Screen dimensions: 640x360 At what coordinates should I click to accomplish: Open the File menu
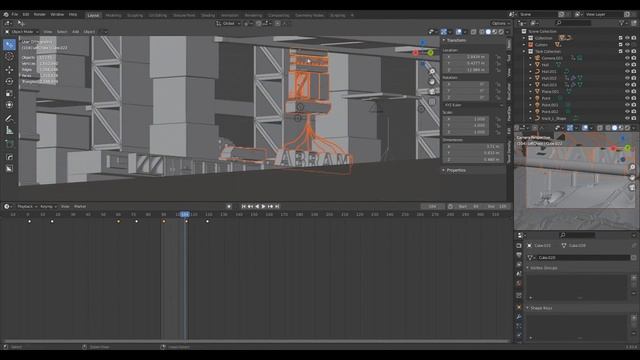[x=15, y=14]
